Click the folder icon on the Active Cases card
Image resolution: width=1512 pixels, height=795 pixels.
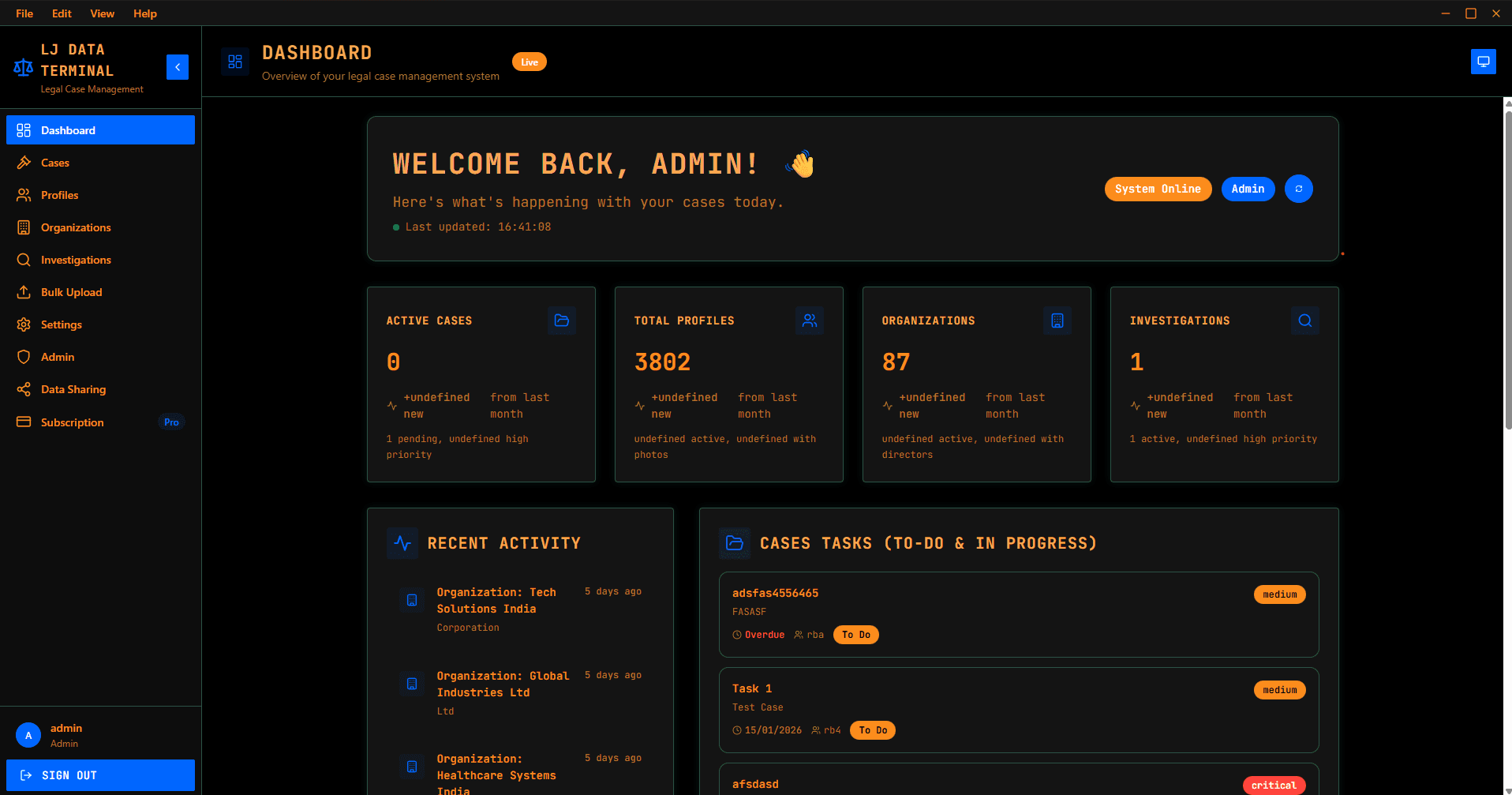562,321
